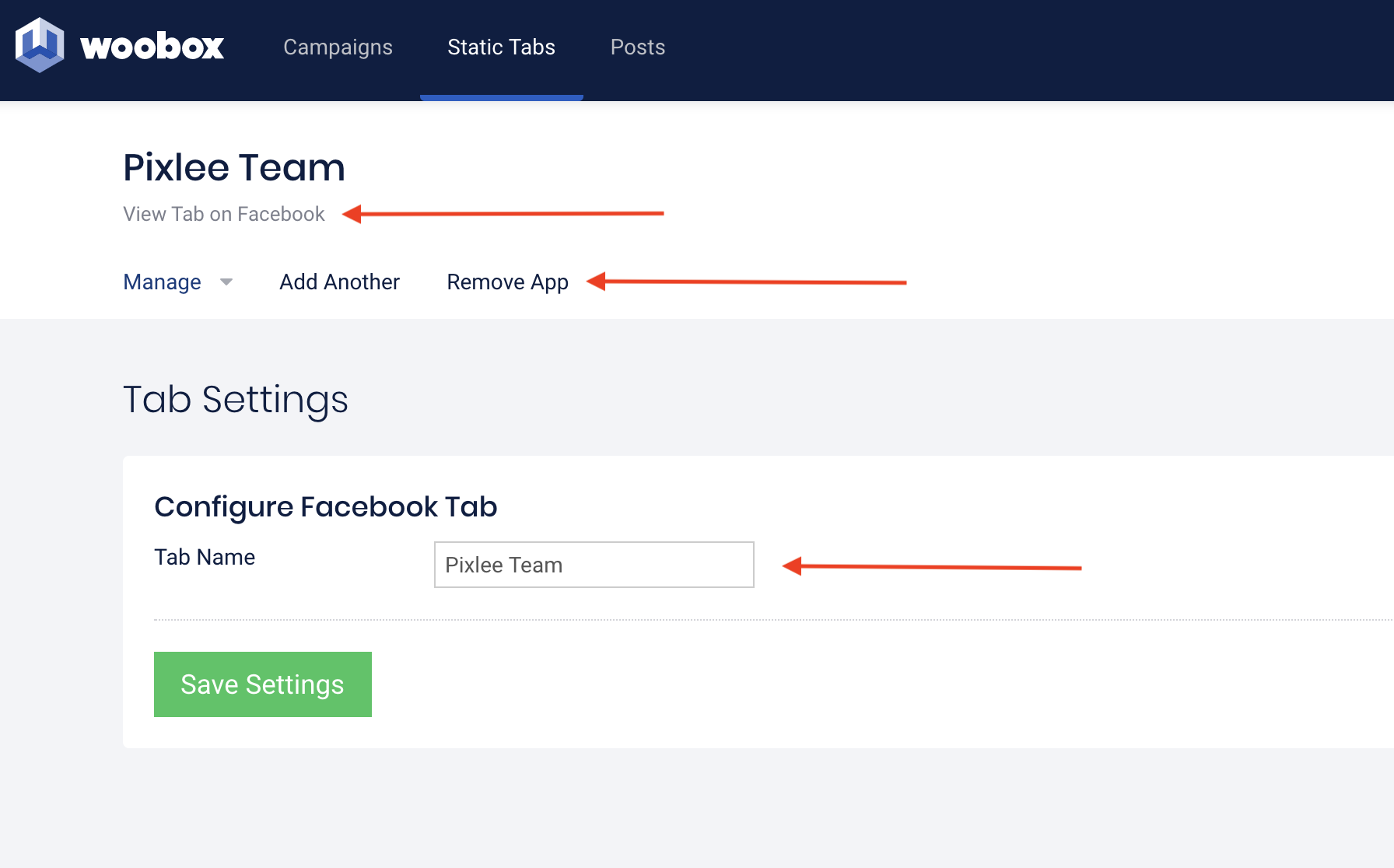Click the red arrow beside View Tab on Facebook
This screenshot has height=868, width=1394.
pyautogui.click(x=503, y=213)
